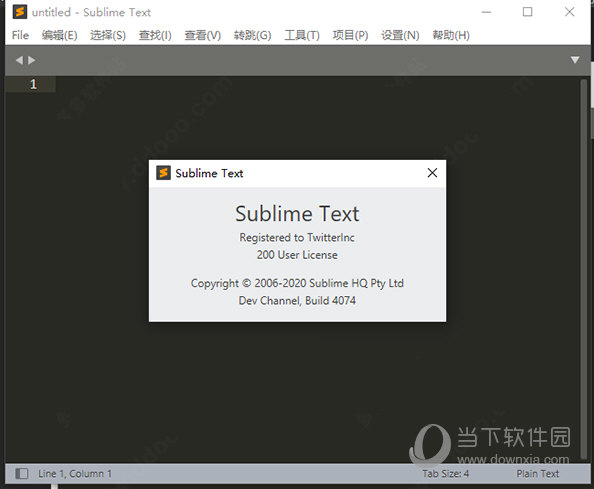Click the vertical scrollbar of the editor
594x489 pixels.
[x=584, y=269]
